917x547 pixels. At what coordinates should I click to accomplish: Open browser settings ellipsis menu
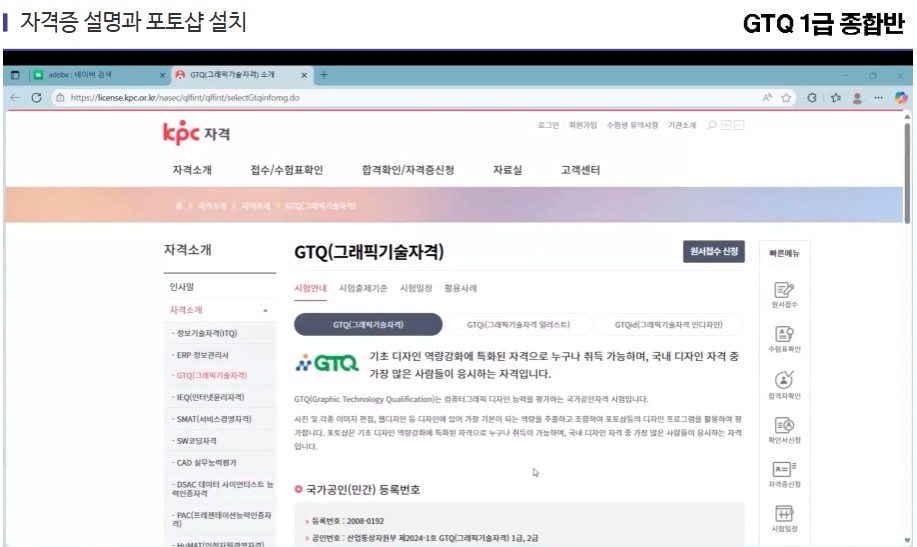click(x=878, y=98)
